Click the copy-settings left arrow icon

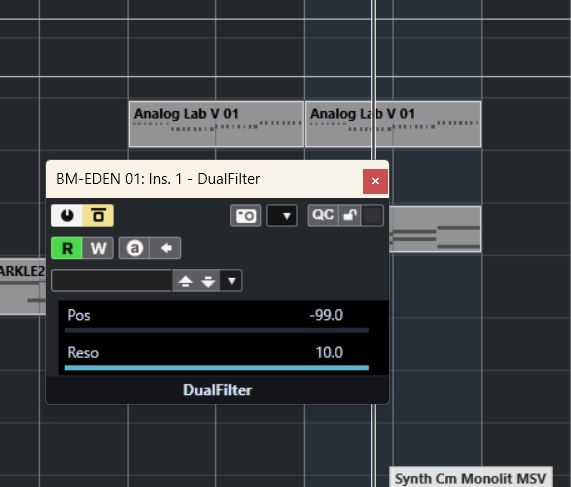coord(165,248)
